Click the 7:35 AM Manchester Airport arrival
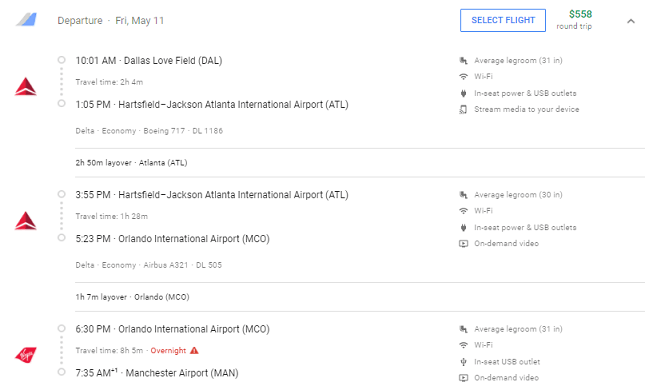 click(x=157, y=373)
